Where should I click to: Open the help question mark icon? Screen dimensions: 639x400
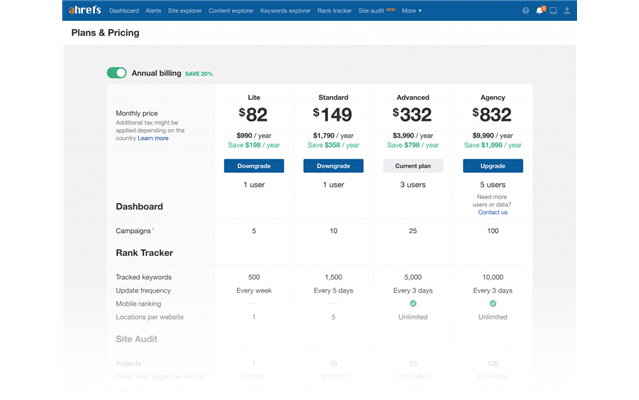click(526, 11)
